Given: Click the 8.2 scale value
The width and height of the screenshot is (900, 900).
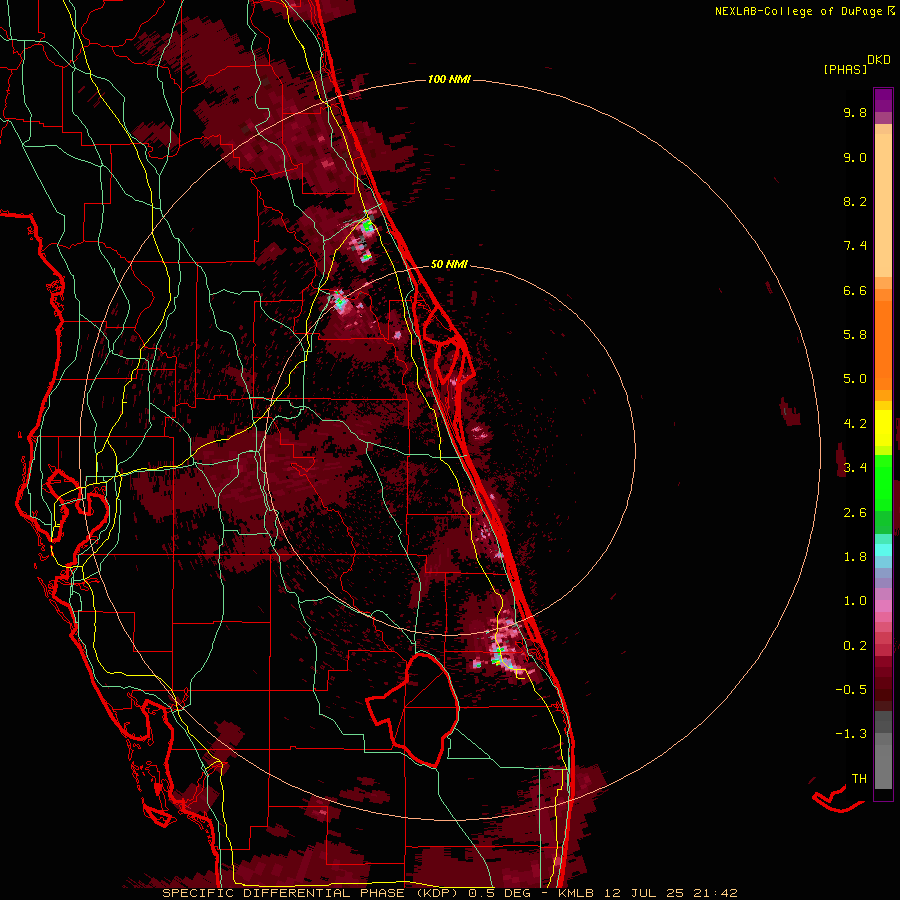Looking at the screenshot, I should coord(855,201).
